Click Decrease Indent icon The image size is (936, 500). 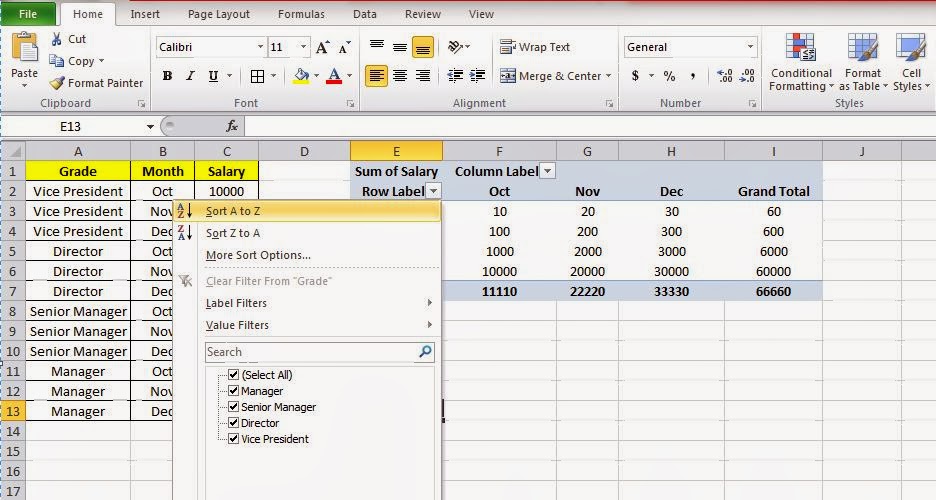455,76
